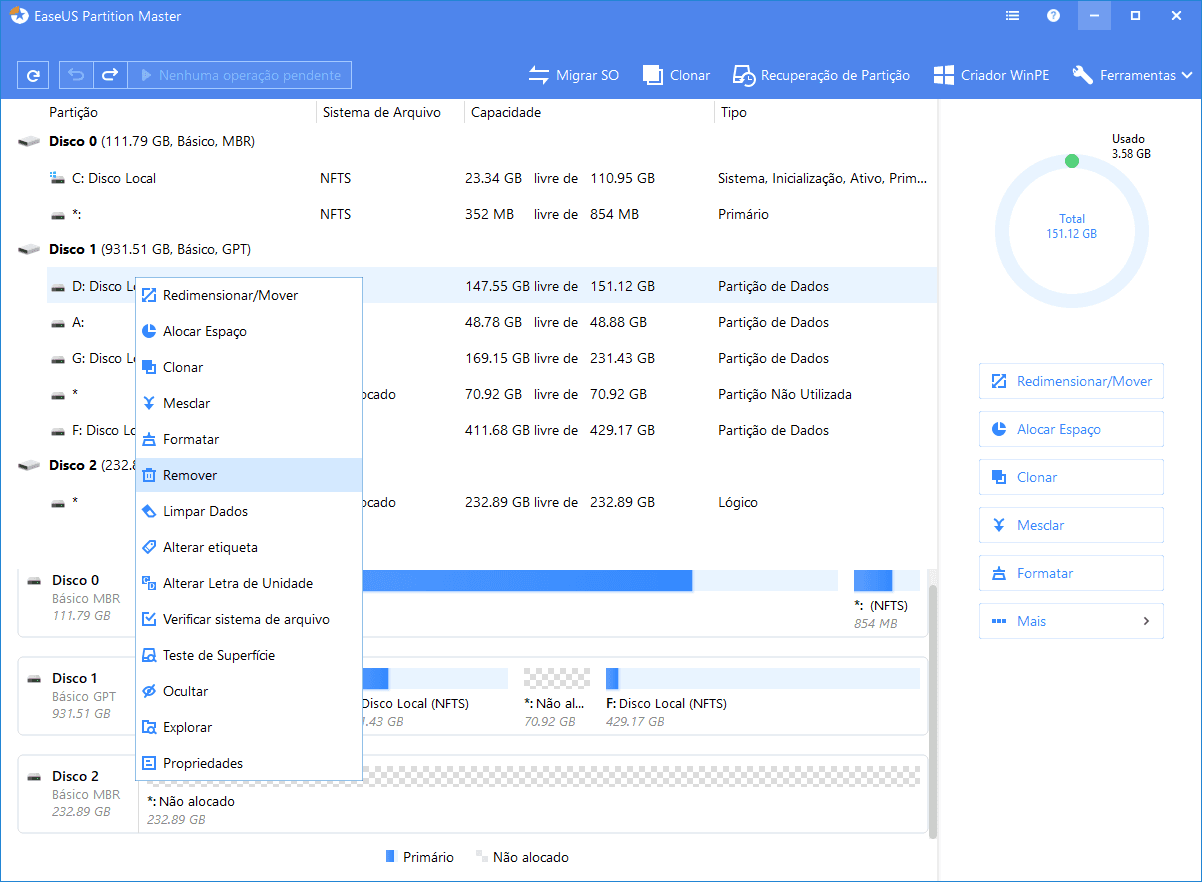The height and width of the screenshot is (882, 1202).
Task: Choose Remover in context menu
Action: click(x=249, y=475)
